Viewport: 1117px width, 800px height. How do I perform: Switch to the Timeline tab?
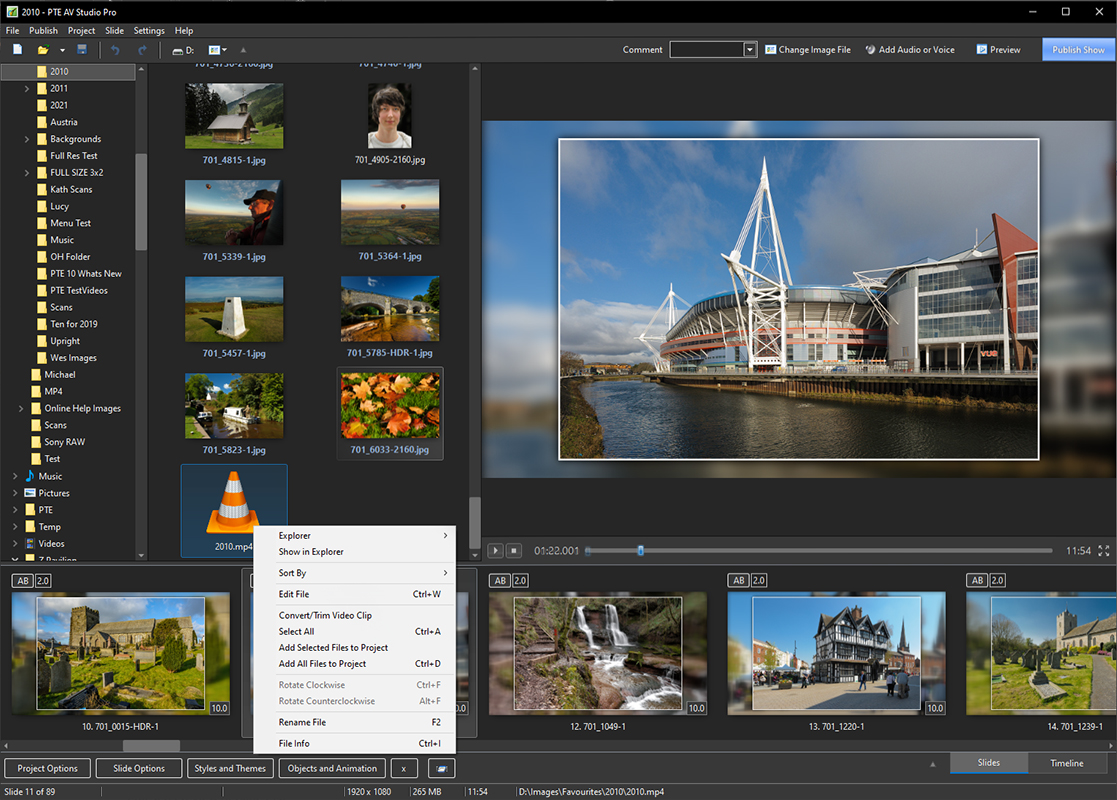pyautogui.click(x=1066, y=763)
